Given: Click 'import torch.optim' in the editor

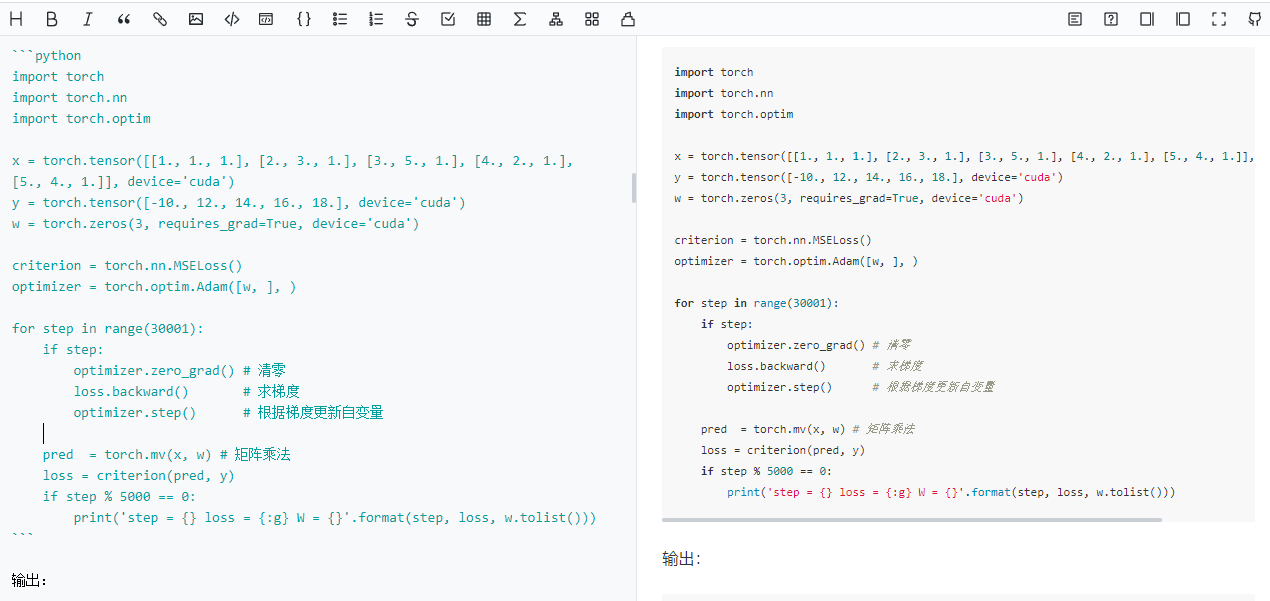Looking at the screenshot, I should point(81,118).
